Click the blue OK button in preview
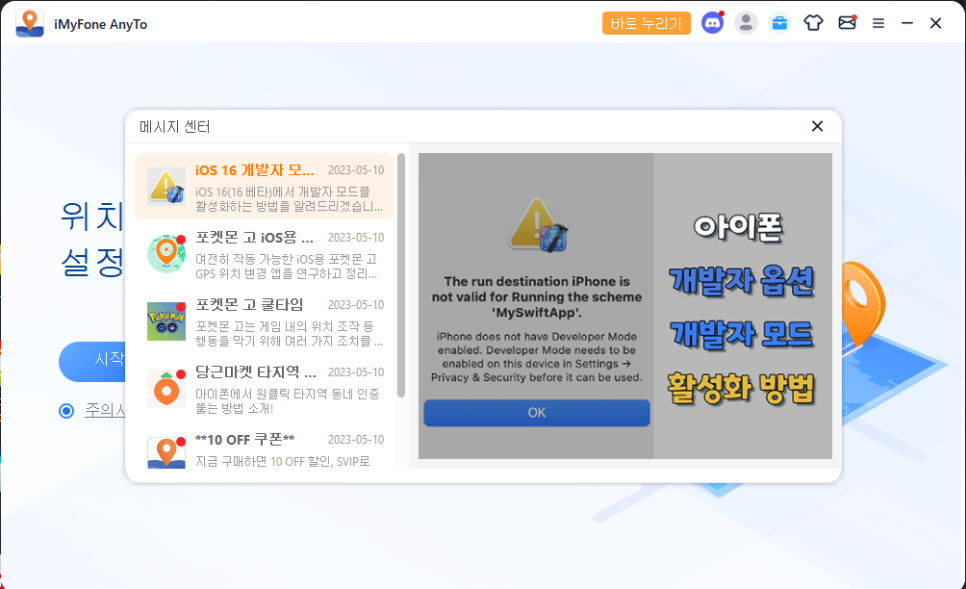966x589 pixels. (x=537, y=413)
